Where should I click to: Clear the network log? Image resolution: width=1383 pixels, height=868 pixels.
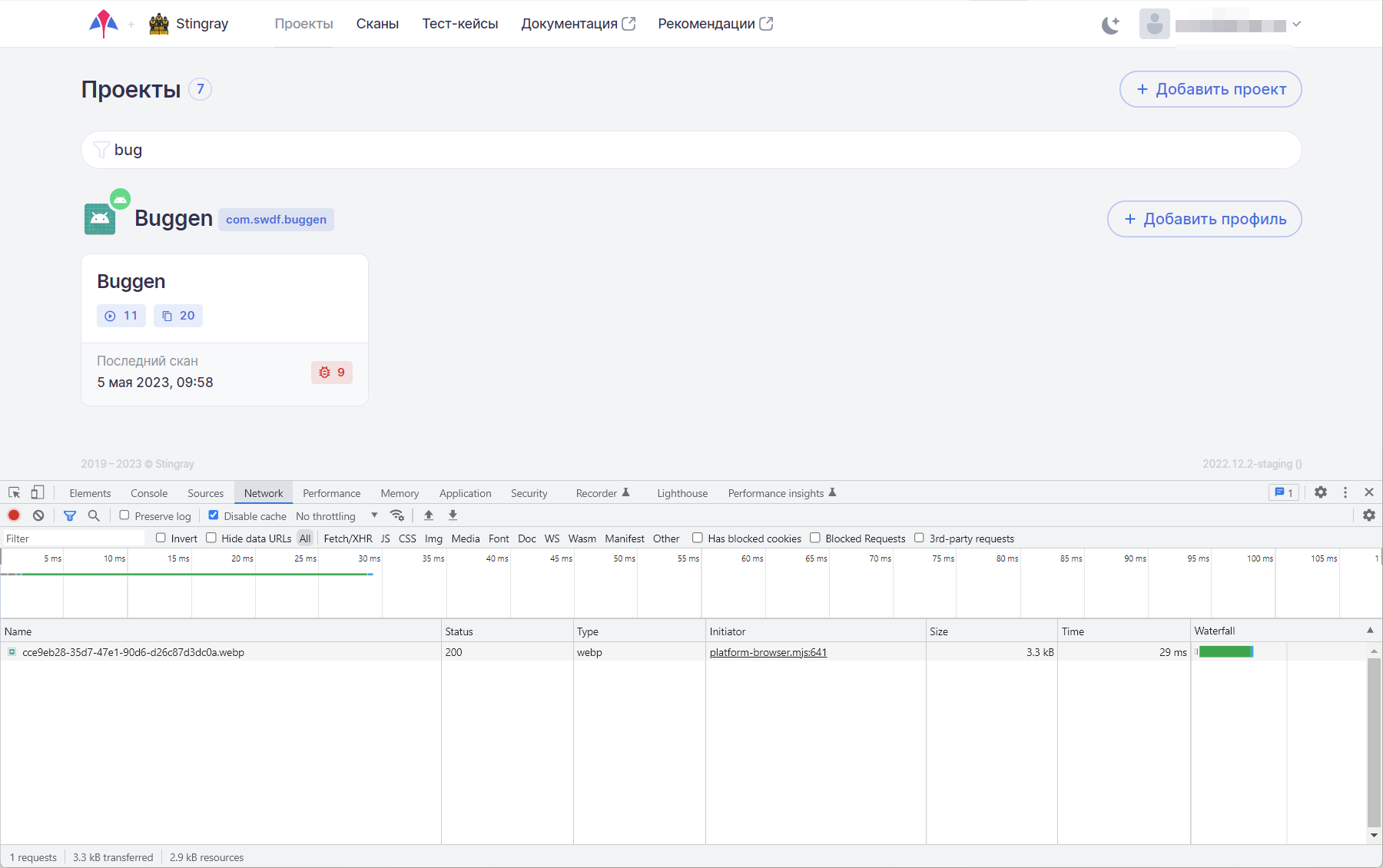(38, 515)
